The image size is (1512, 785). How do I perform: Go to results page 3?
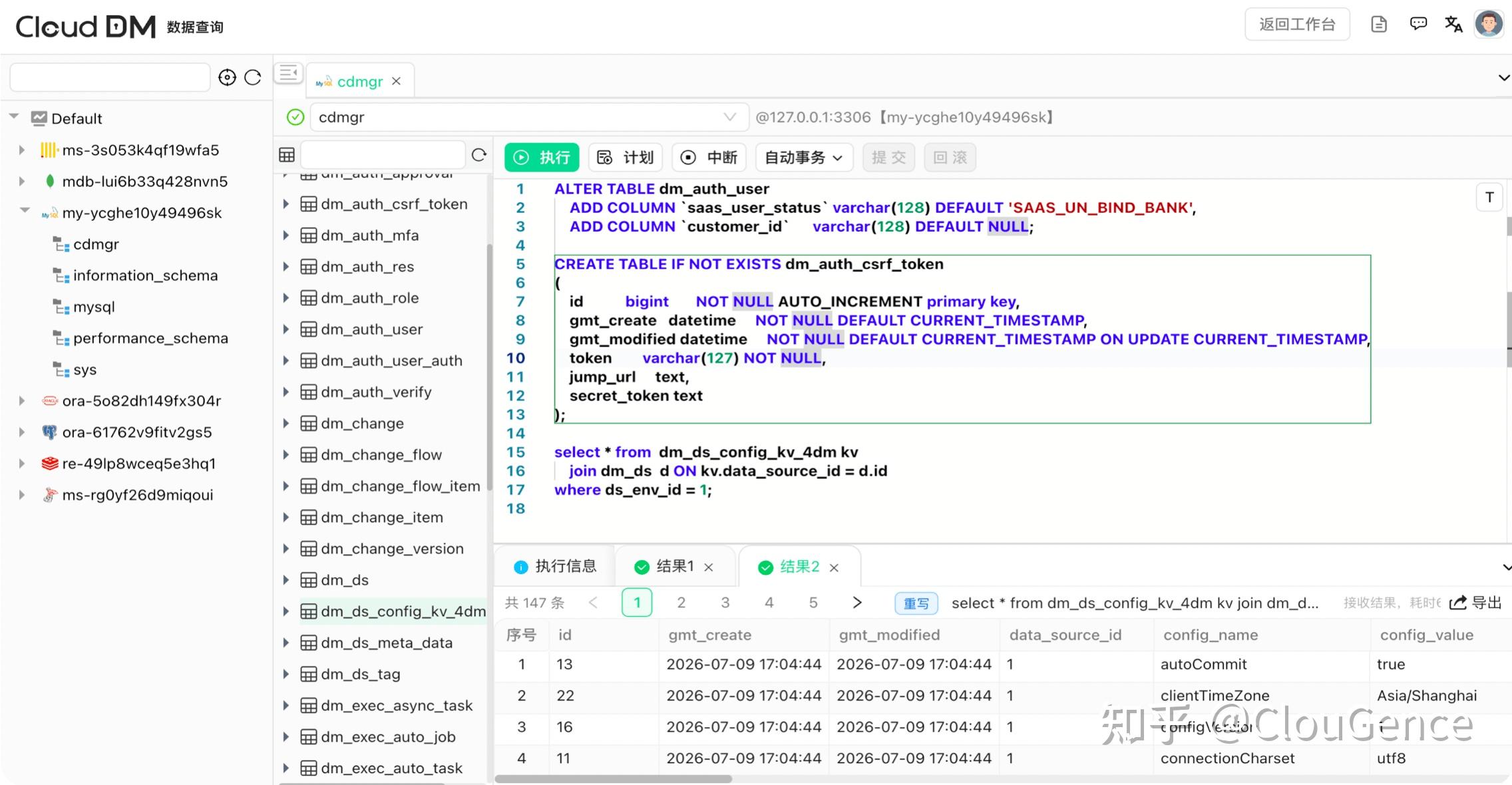tap(725, 603)
